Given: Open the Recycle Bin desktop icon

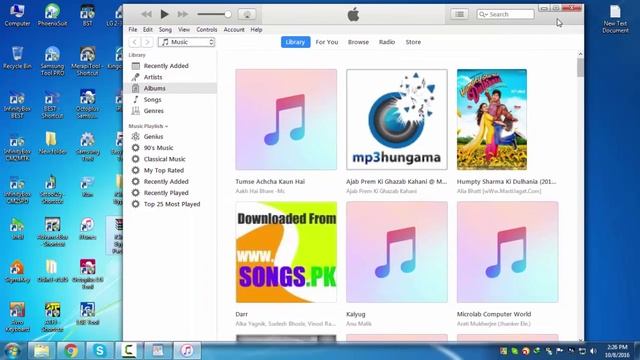Looking at the screenshot, I should click(x=17, y=58).
